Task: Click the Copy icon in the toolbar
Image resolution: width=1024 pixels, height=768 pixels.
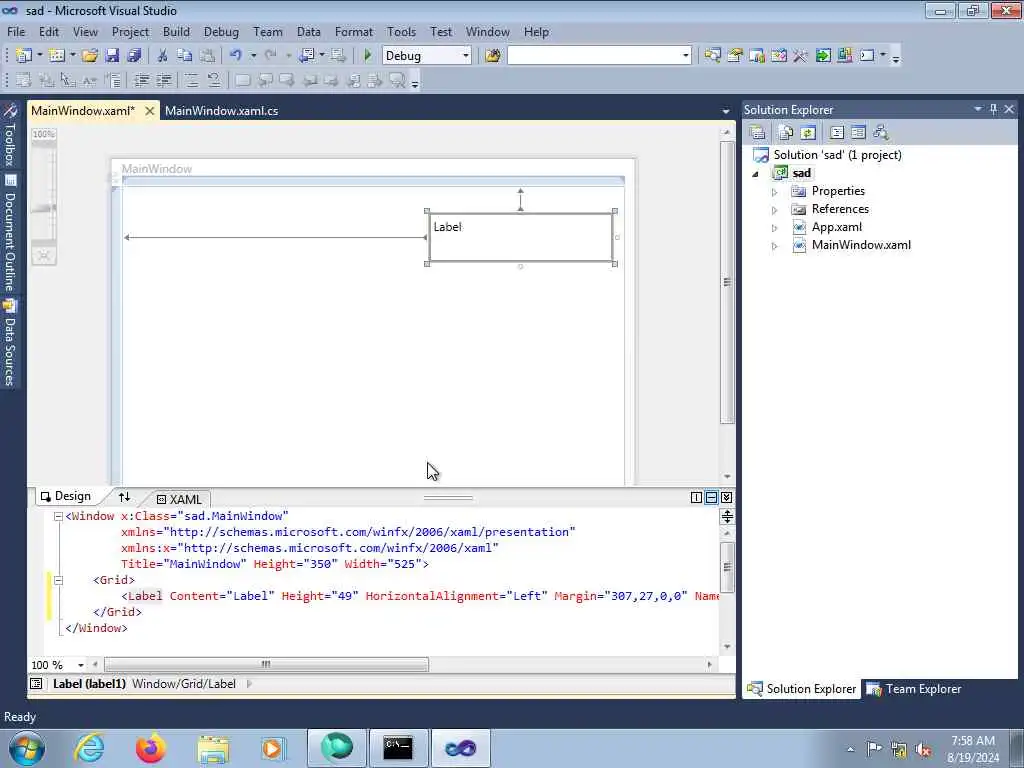Action: point(185,56)
